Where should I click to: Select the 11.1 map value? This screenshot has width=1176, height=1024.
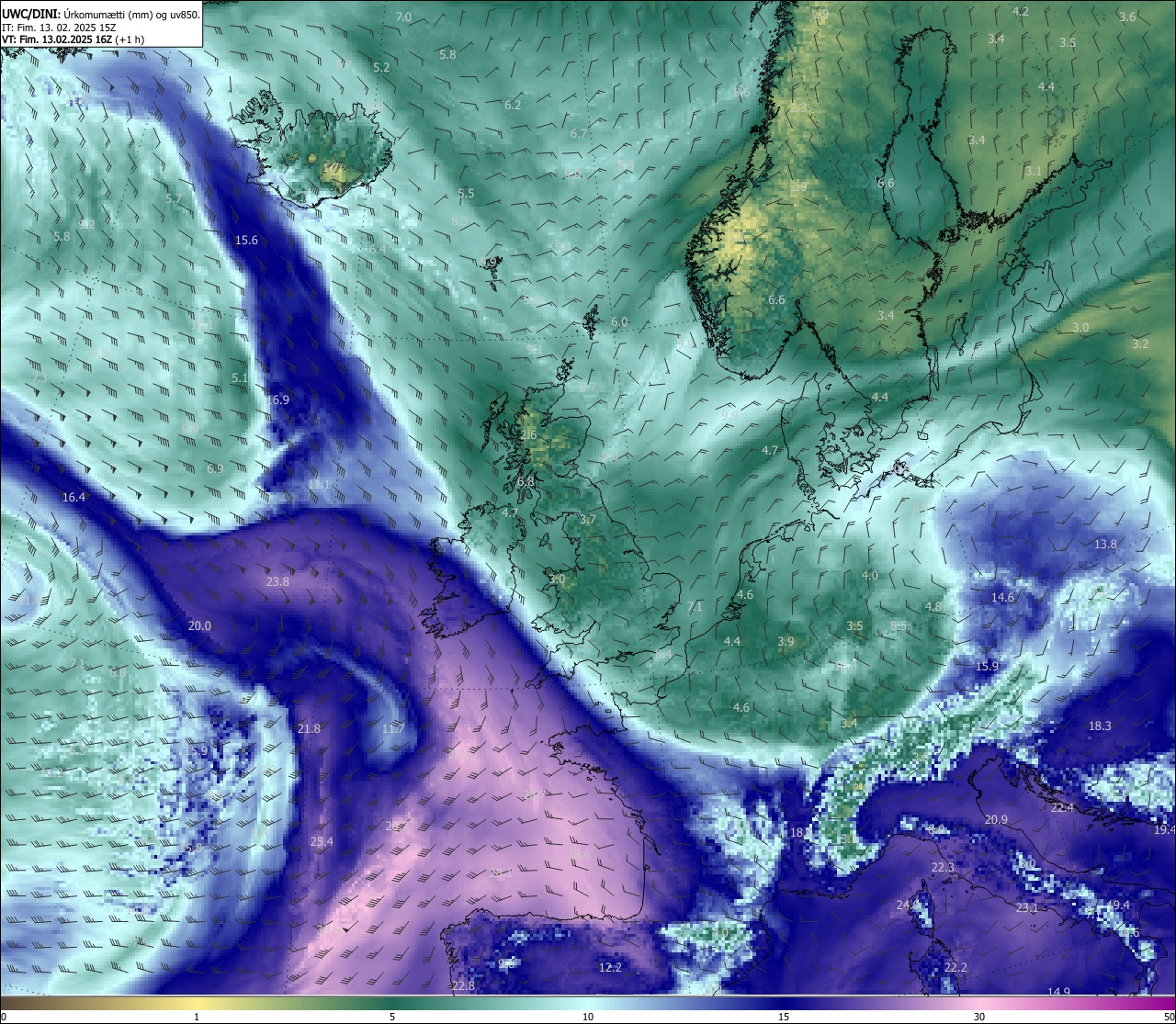pos(319,484)
